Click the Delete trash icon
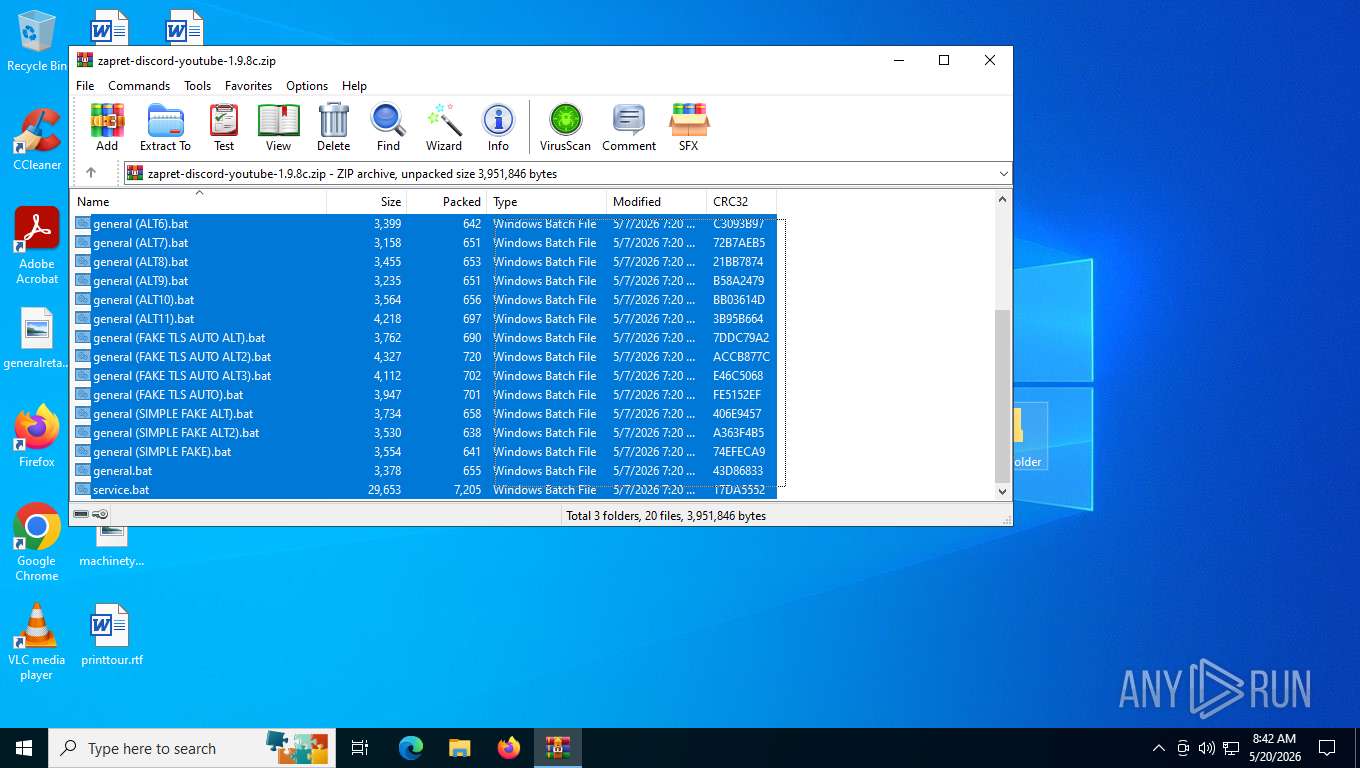The image size is (1360, 768). [334, 127]
